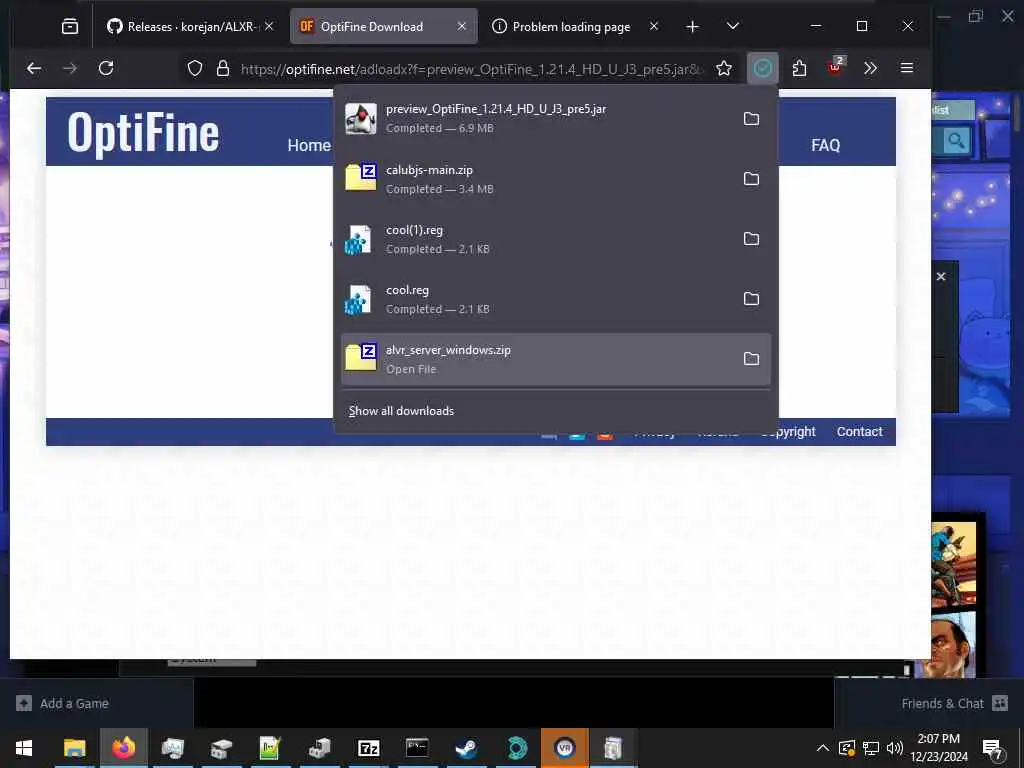Click the padlock site security icon
This screenshot has width=1024, height=768.
pos(223,69)
